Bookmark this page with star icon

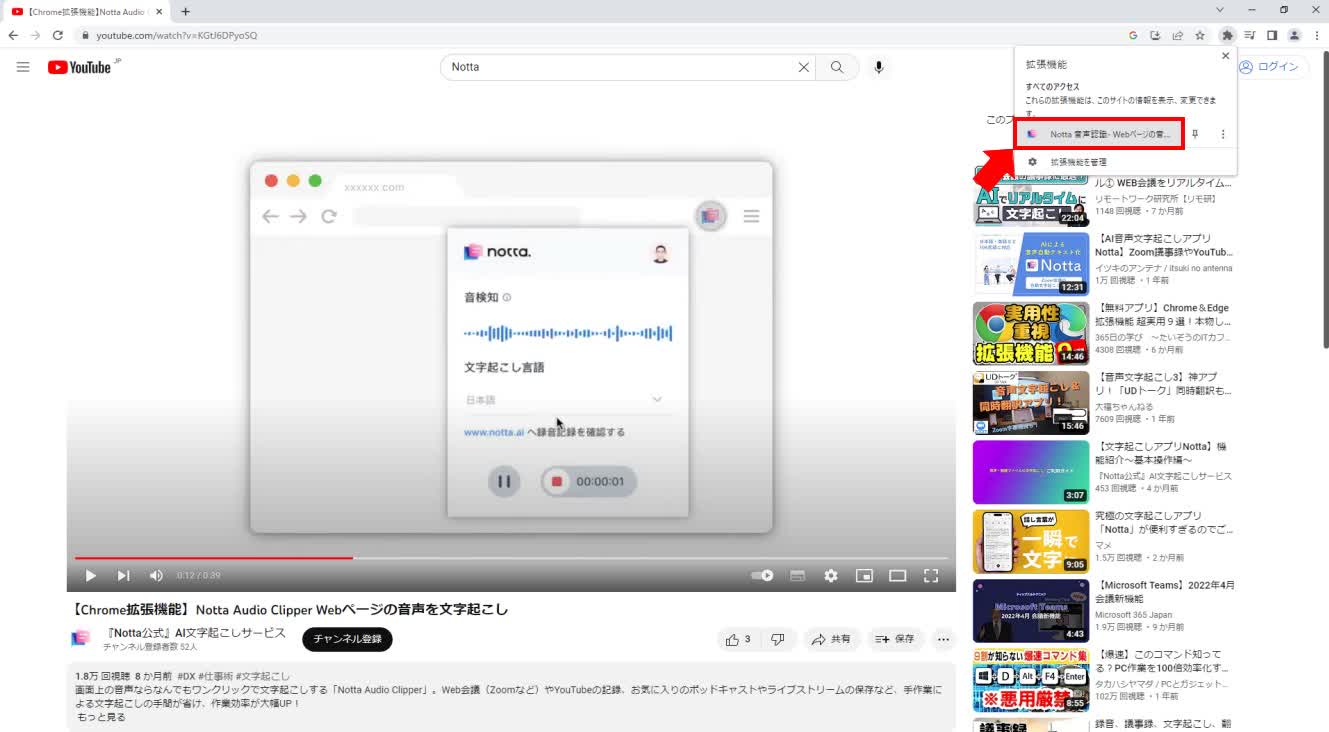point(1200,35)
